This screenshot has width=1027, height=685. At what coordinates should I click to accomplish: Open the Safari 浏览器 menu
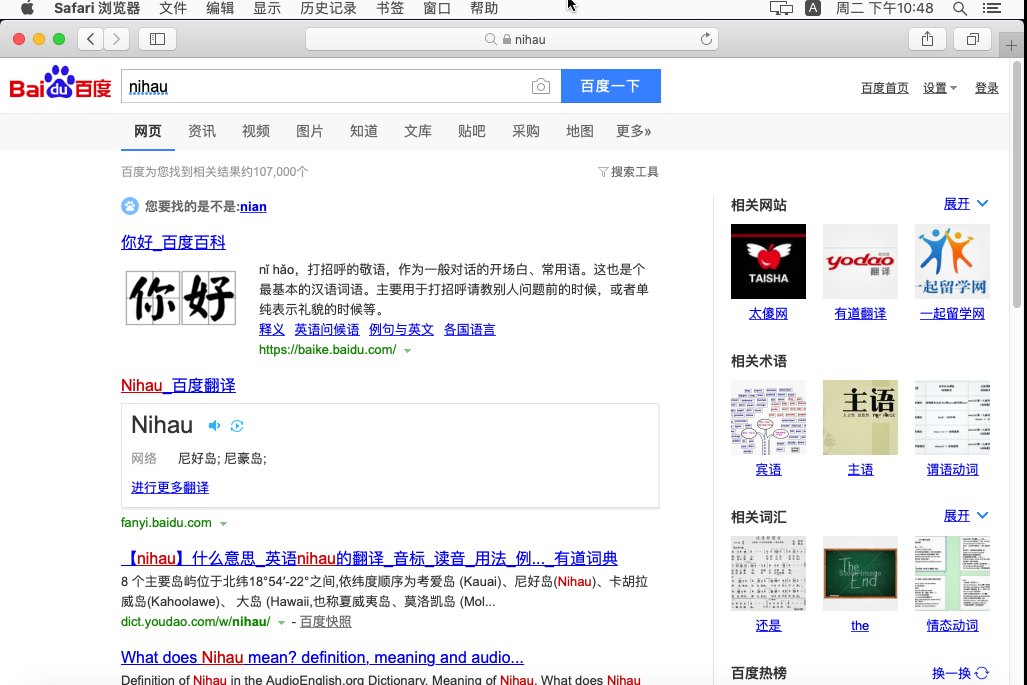(97, 9)
